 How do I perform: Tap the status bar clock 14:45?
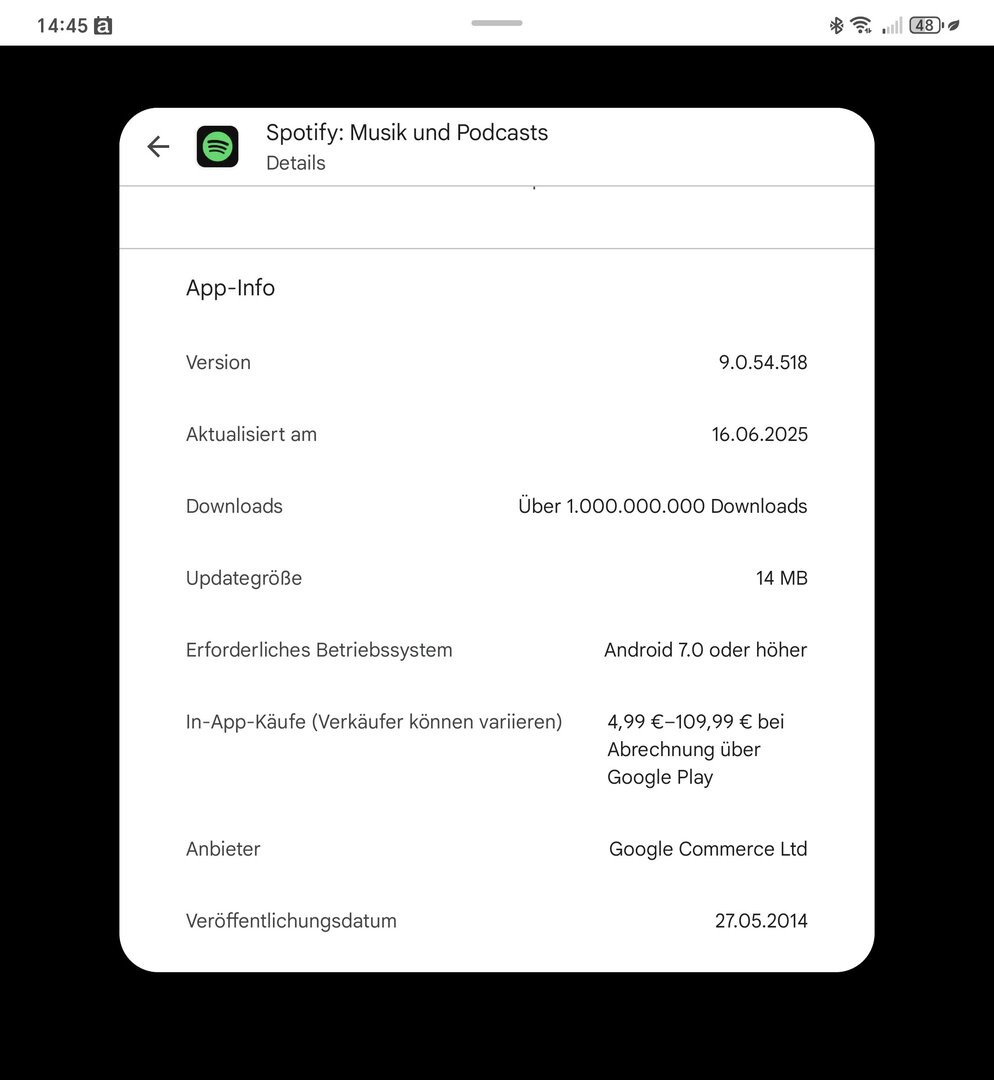[62, 26]
